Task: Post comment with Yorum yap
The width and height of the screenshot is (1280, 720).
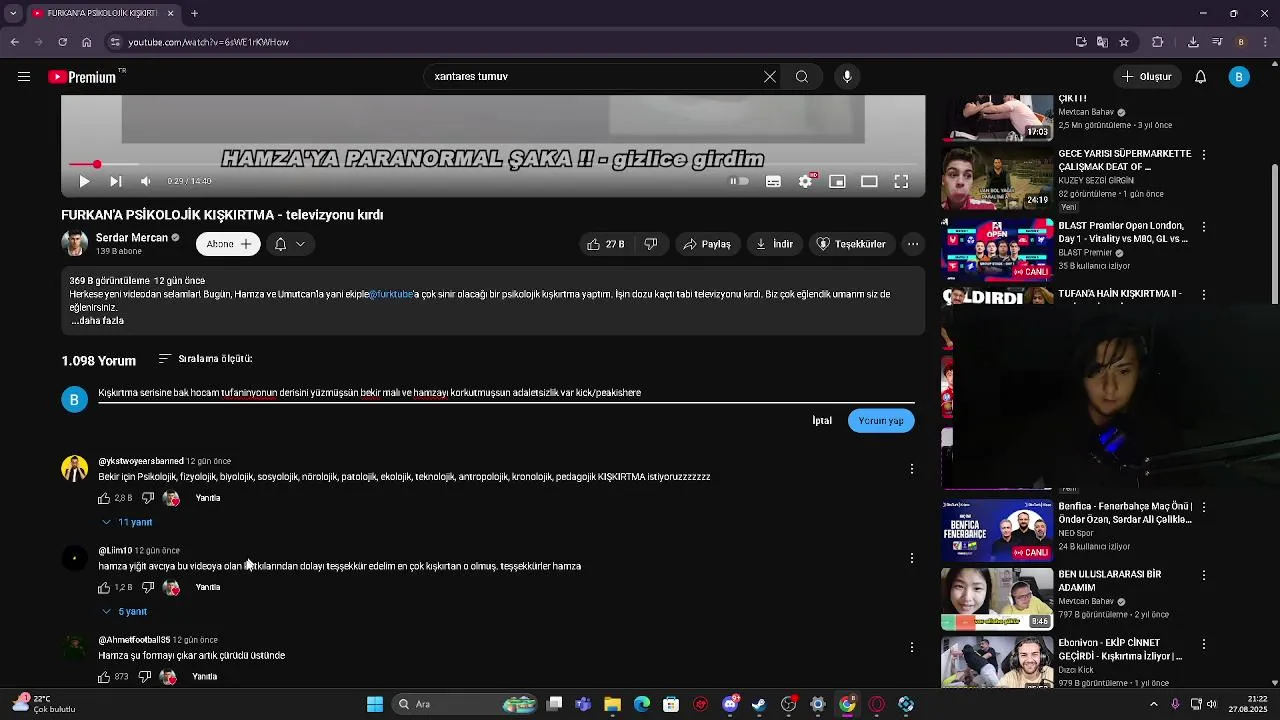Action: (881, 421)
